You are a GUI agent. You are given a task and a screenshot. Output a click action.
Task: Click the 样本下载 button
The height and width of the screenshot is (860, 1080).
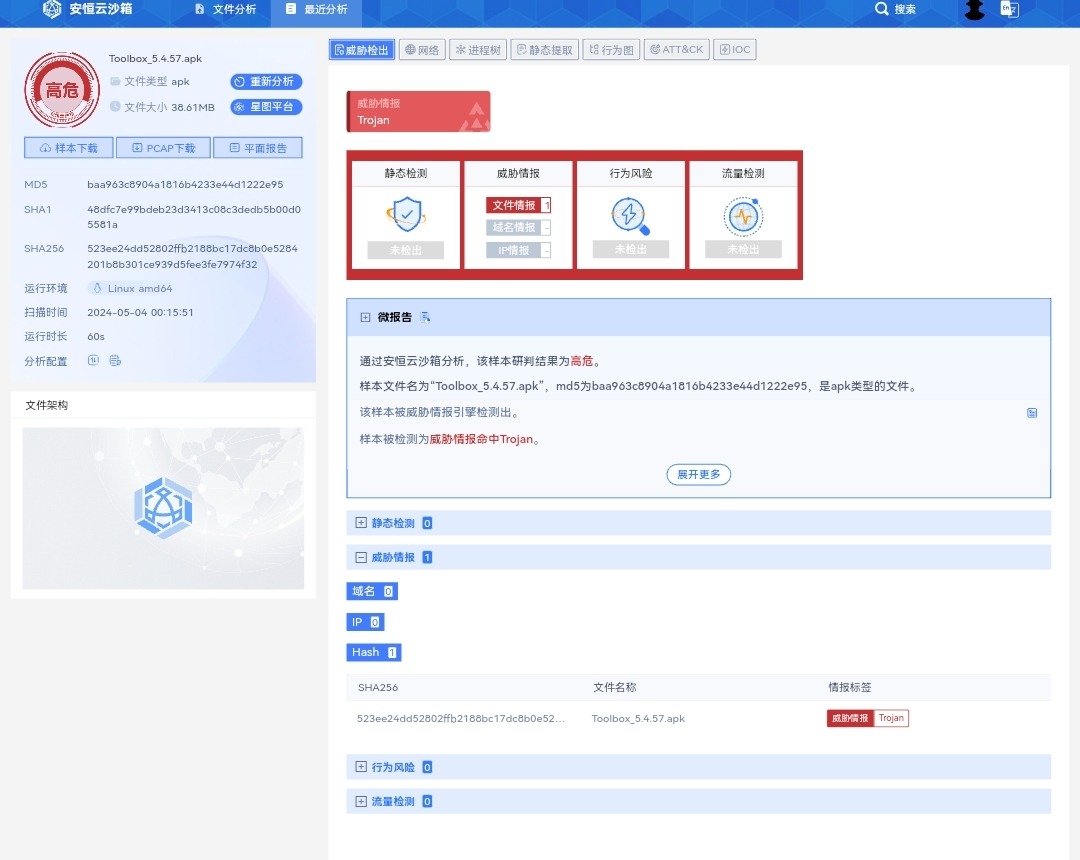click(69, 148)
